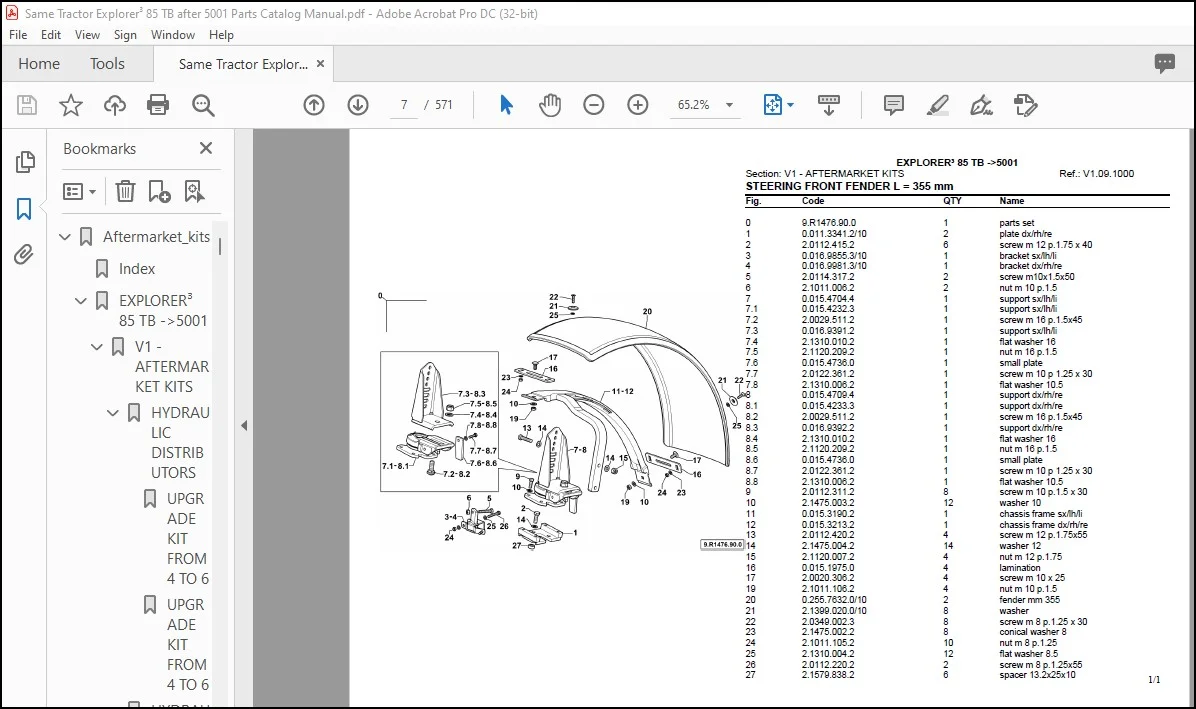Click the Save file icon

pyautogui.click(x=27, y=105)
